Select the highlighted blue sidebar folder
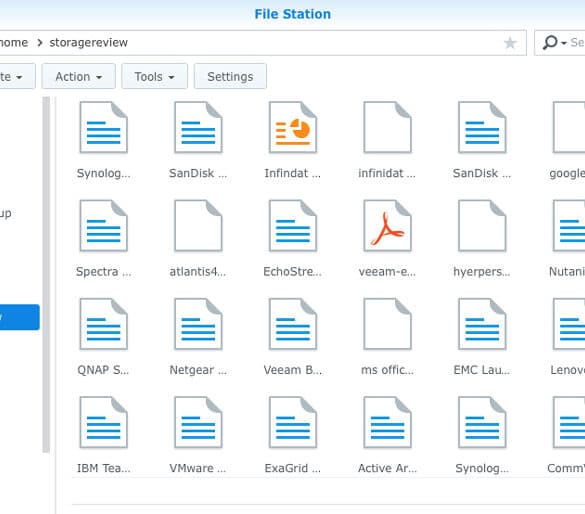585x514 pixels. (x=19, y=317)
